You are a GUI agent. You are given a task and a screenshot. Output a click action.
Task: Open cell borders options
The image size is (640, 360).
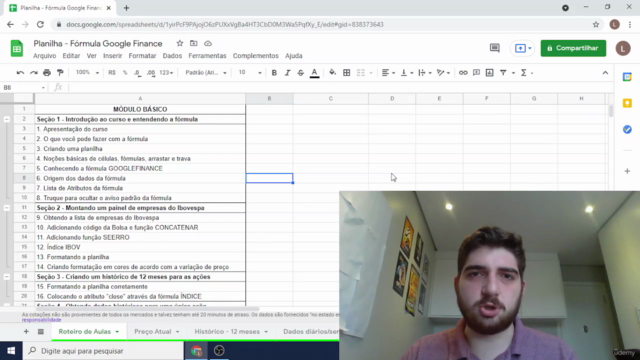coord(347,73)
